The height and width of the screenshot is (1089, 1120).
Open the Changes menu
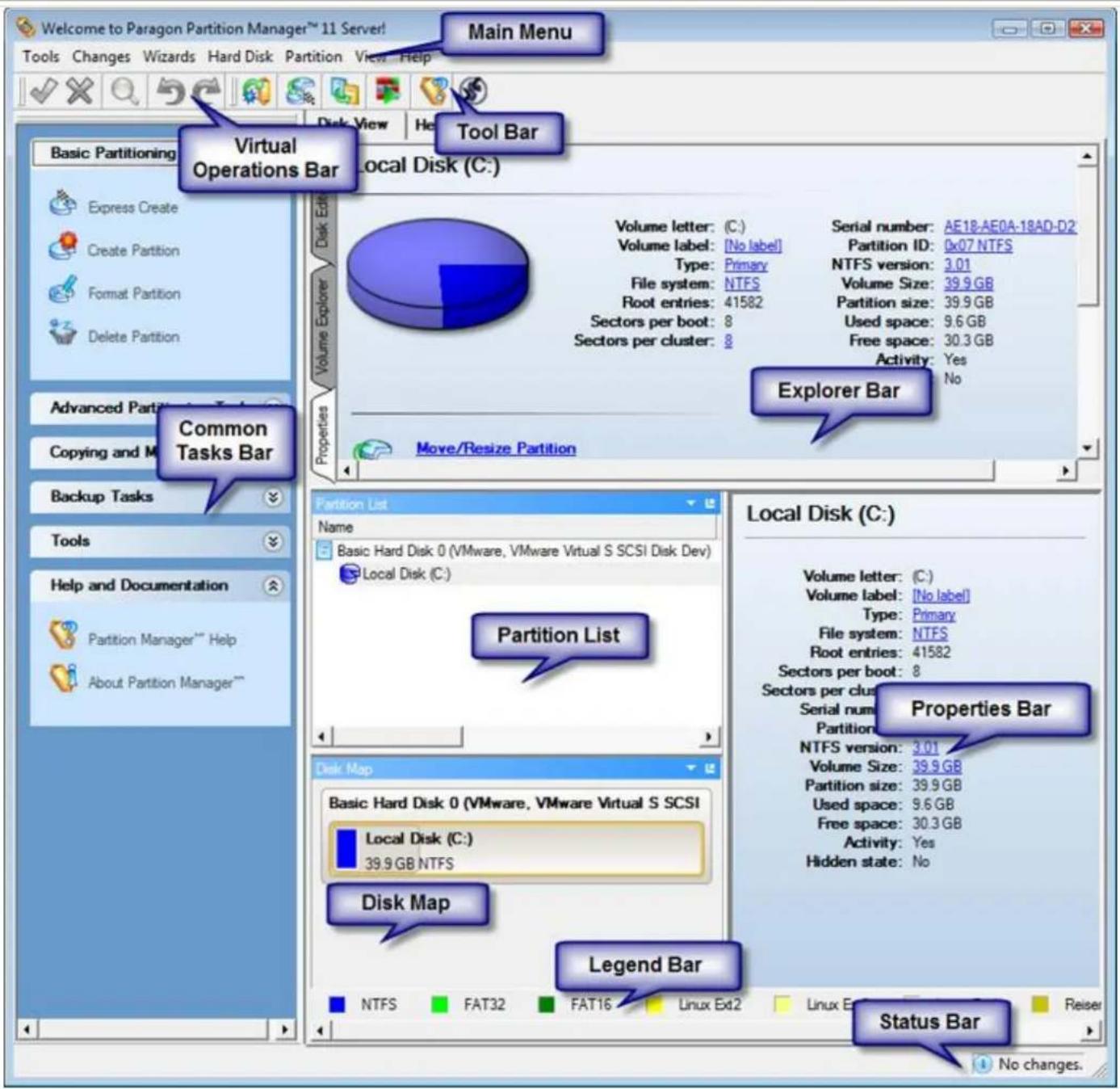[101, 57]
